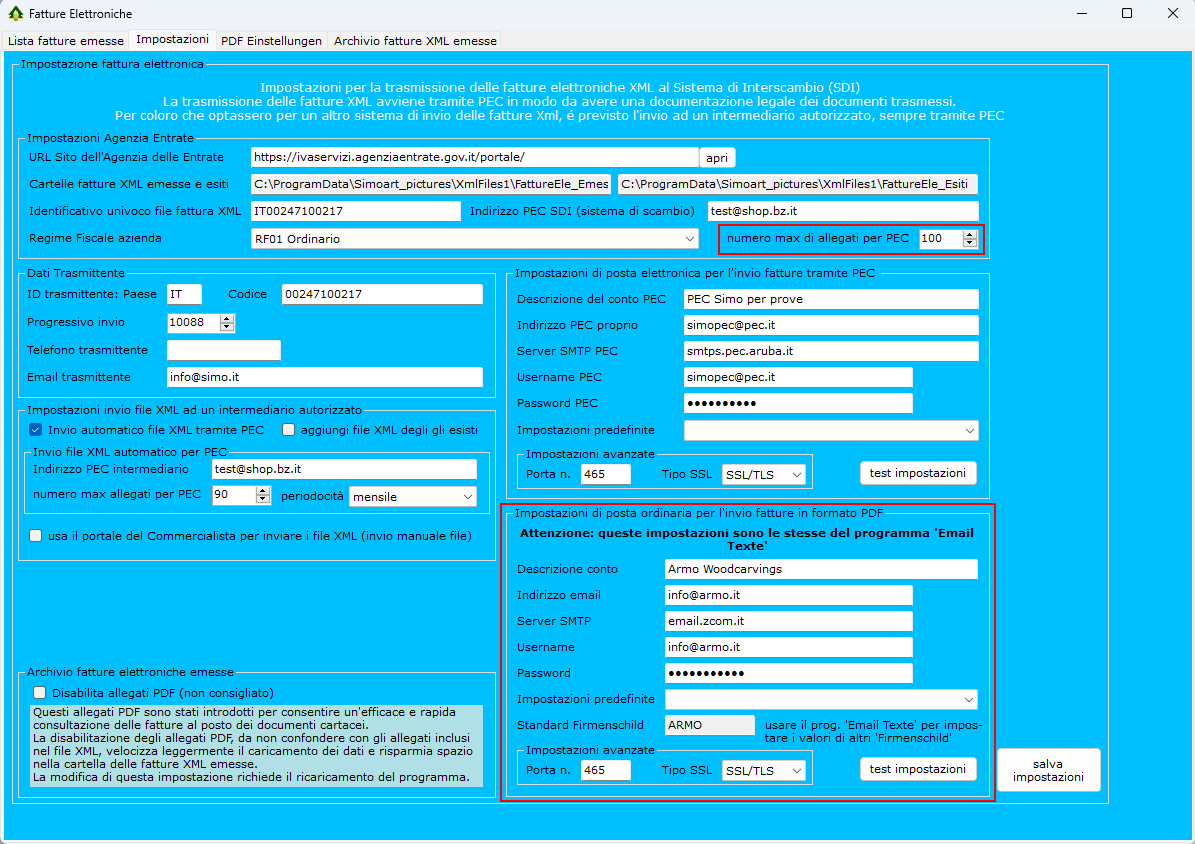The width and height of the screenshot is (1195, 844).
Task: Click the trasmittente Codice field
Action: (382, 294)
